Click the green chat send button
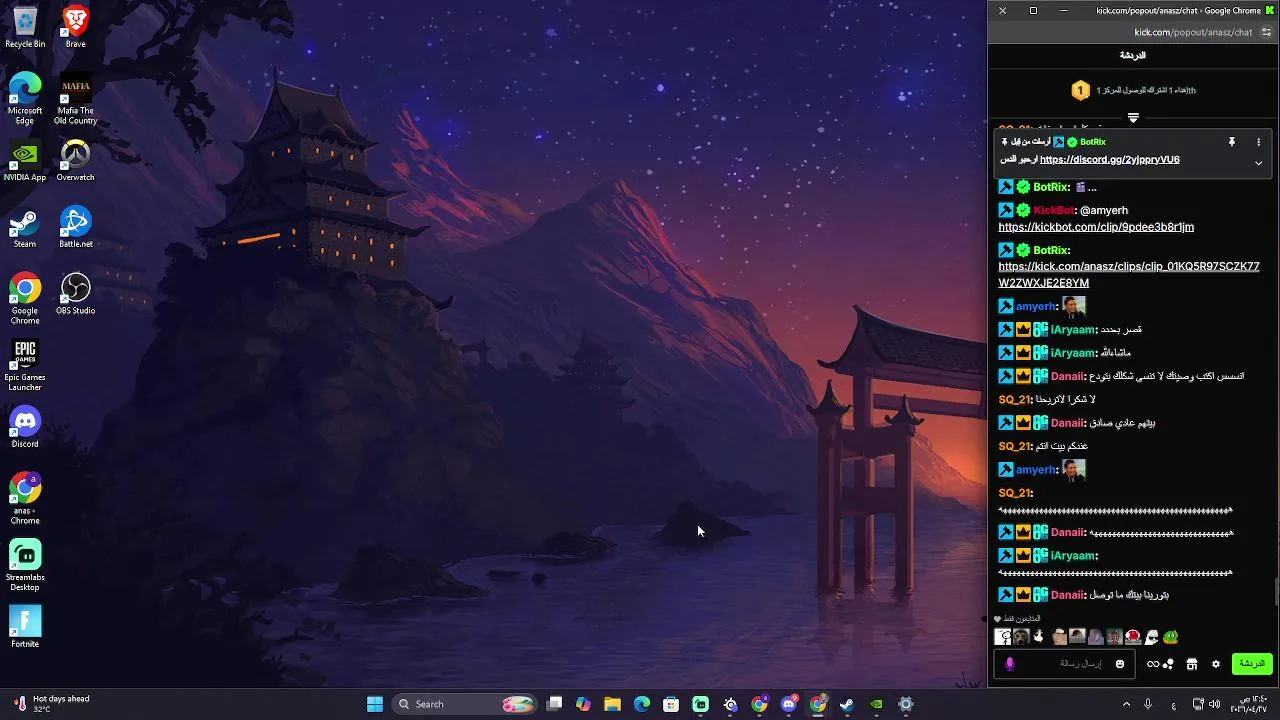Viewport: 1280px width, 720px height. 1252,664
